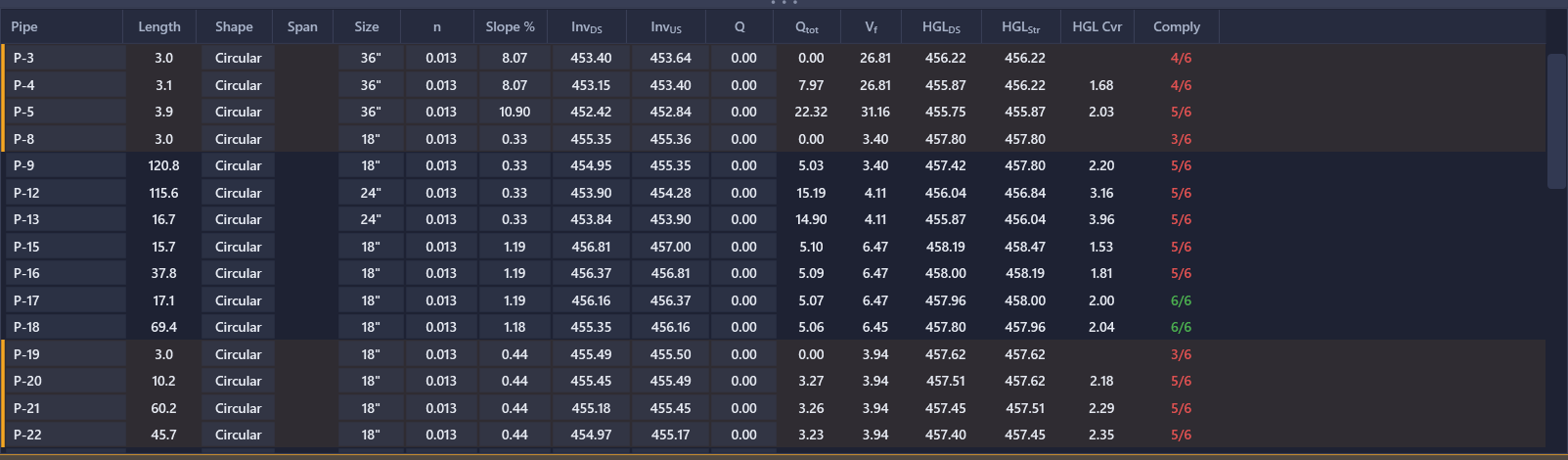Viewport: 1568px width, 460px height.
Task: Click HGL Cvr value 3.96 for P-13
Action: 1101,220
